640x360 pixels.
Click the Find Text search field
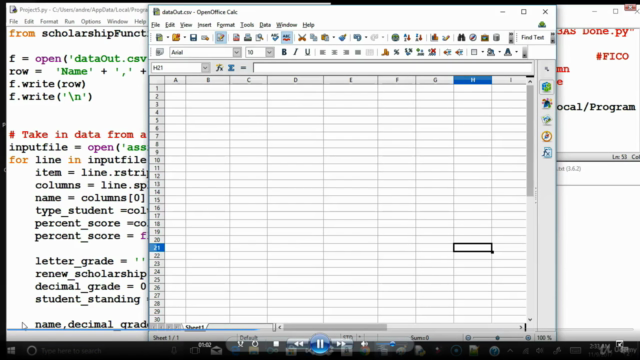click(x=533, y=38)
